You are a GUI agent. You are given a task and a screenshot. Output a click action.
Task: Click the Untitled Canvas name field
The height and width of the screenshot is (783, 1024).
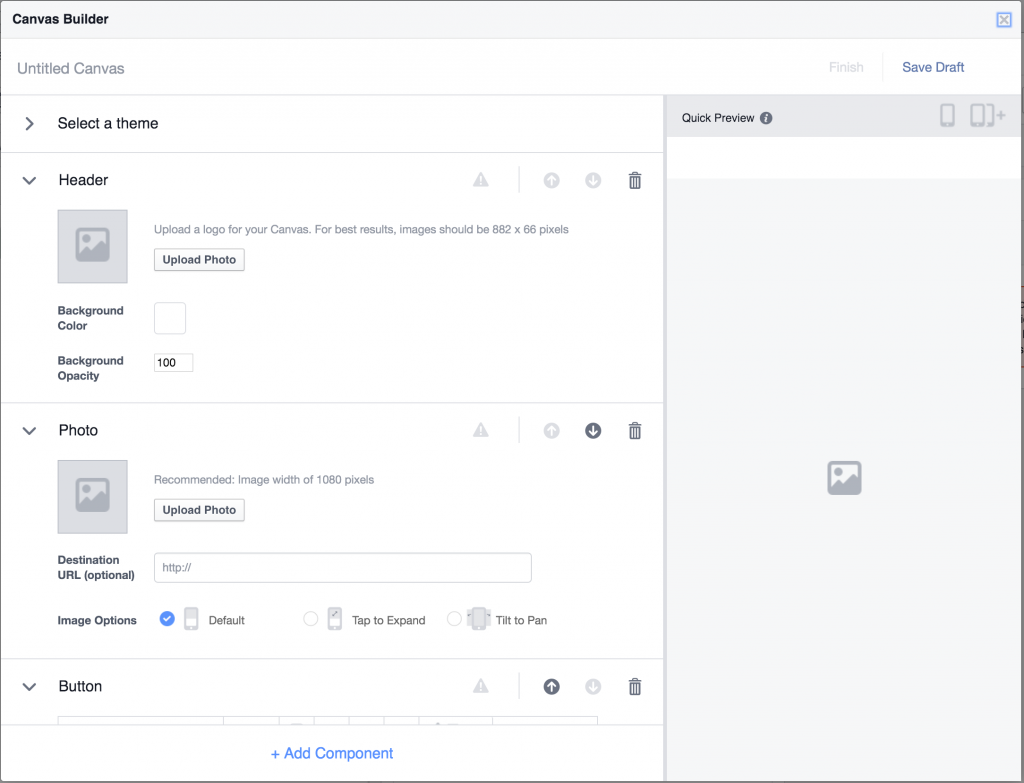[70, 68]
